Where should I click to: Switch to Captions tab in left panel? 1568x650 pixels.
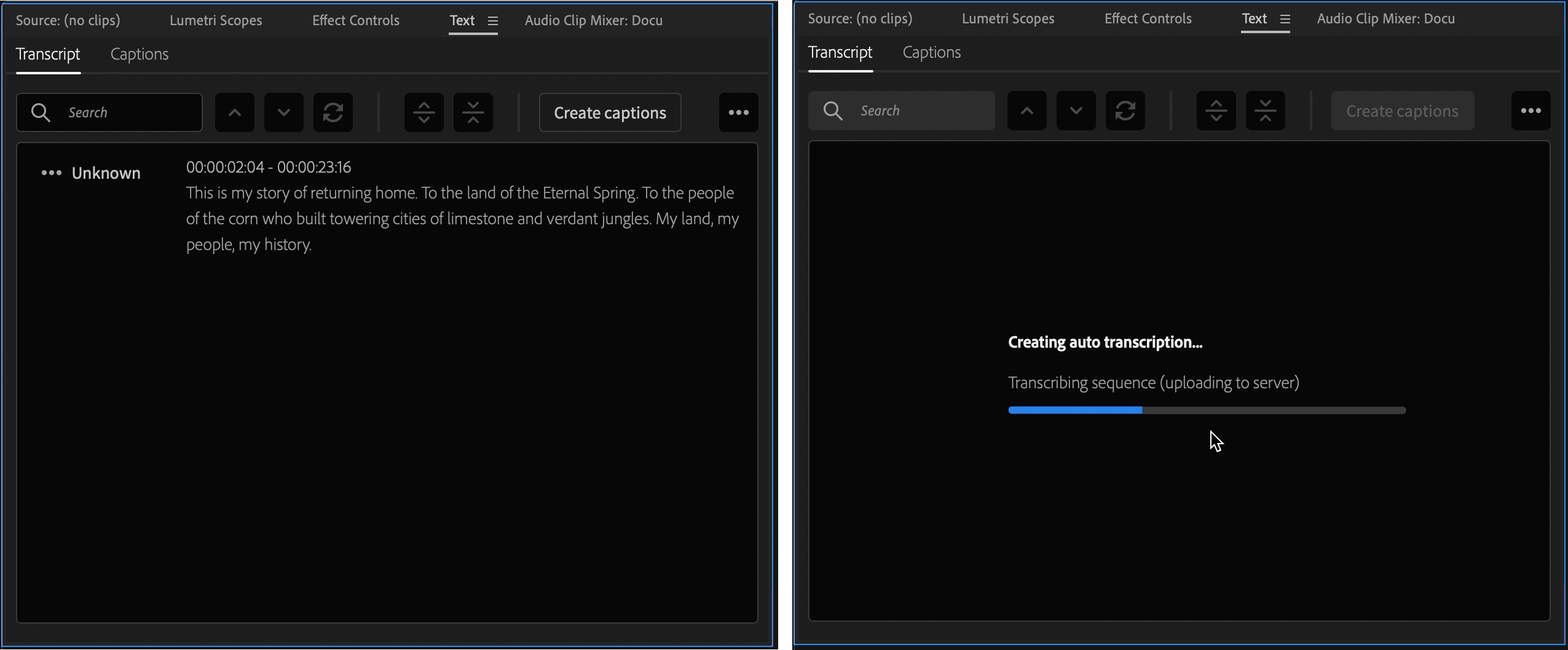pos(140,54)
